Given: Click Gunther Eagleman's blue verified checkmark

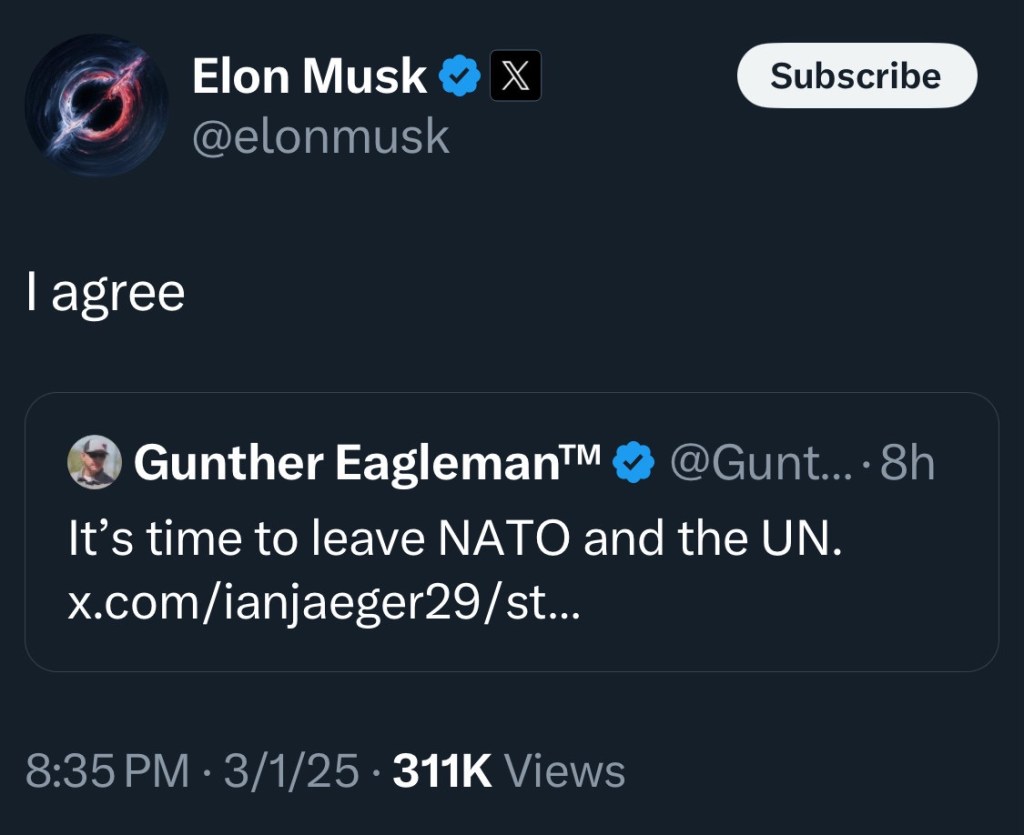Looking at the screenshot, I should 633,462.
